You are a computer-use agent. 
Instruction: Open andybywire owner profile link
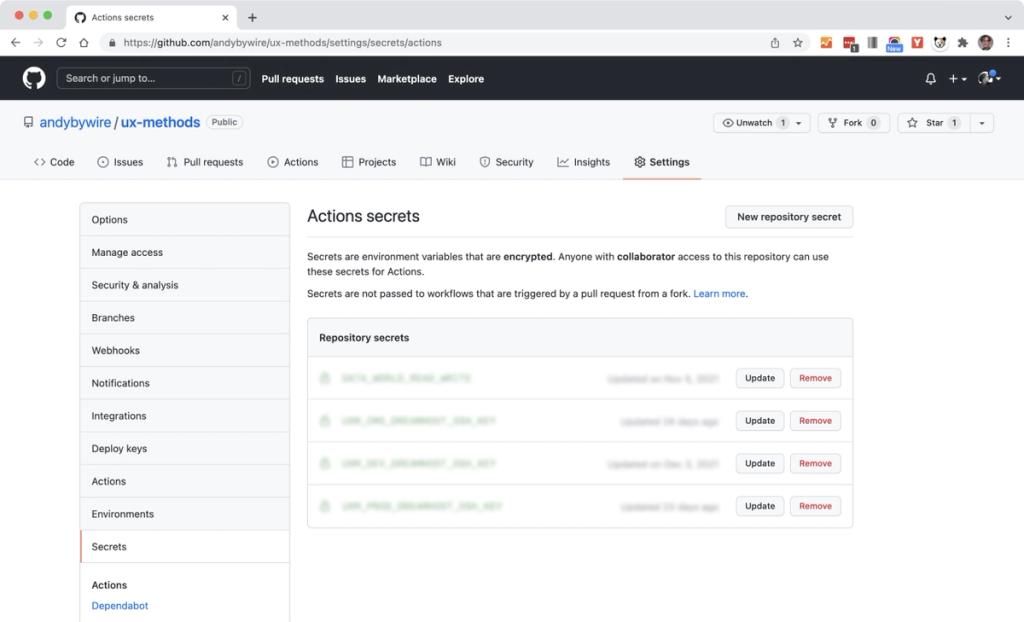(x=75, y=122)
